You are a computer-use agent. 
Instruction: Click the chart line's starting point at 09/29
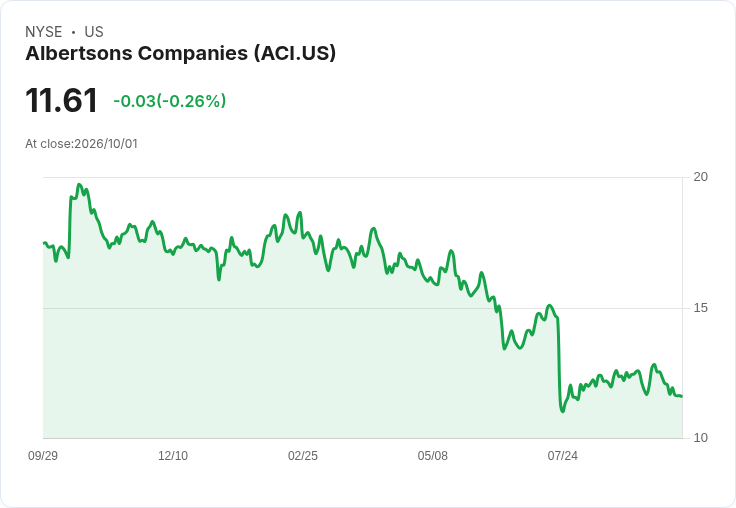[44, 243]
